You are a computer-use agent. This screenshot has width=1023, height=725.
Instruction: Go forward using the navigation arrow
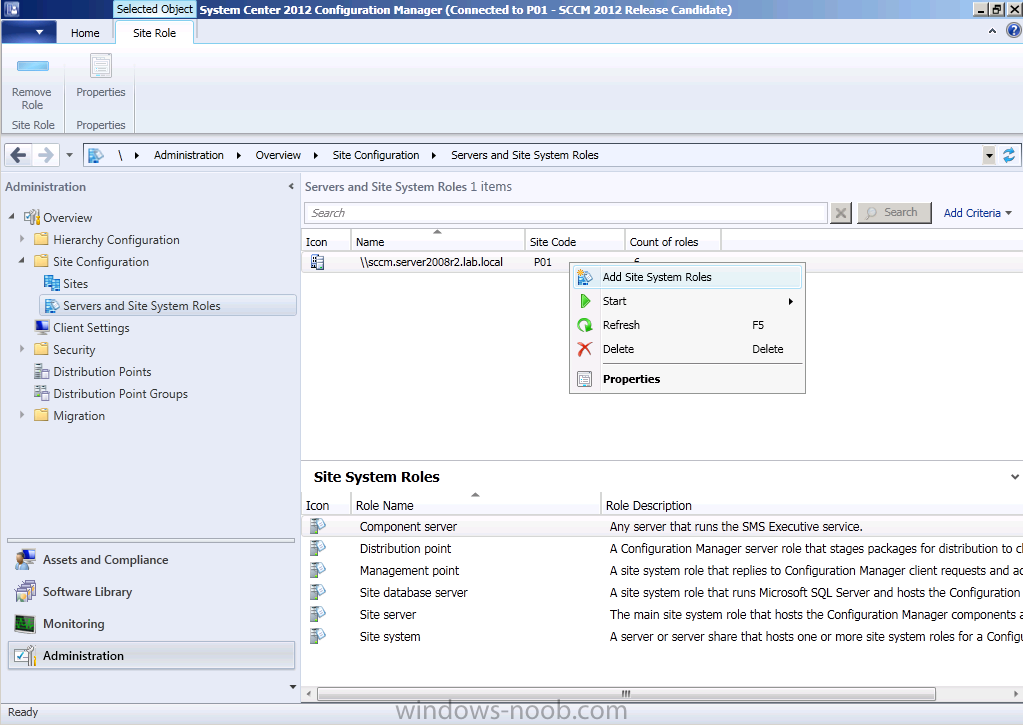click(x=46, y=155)
